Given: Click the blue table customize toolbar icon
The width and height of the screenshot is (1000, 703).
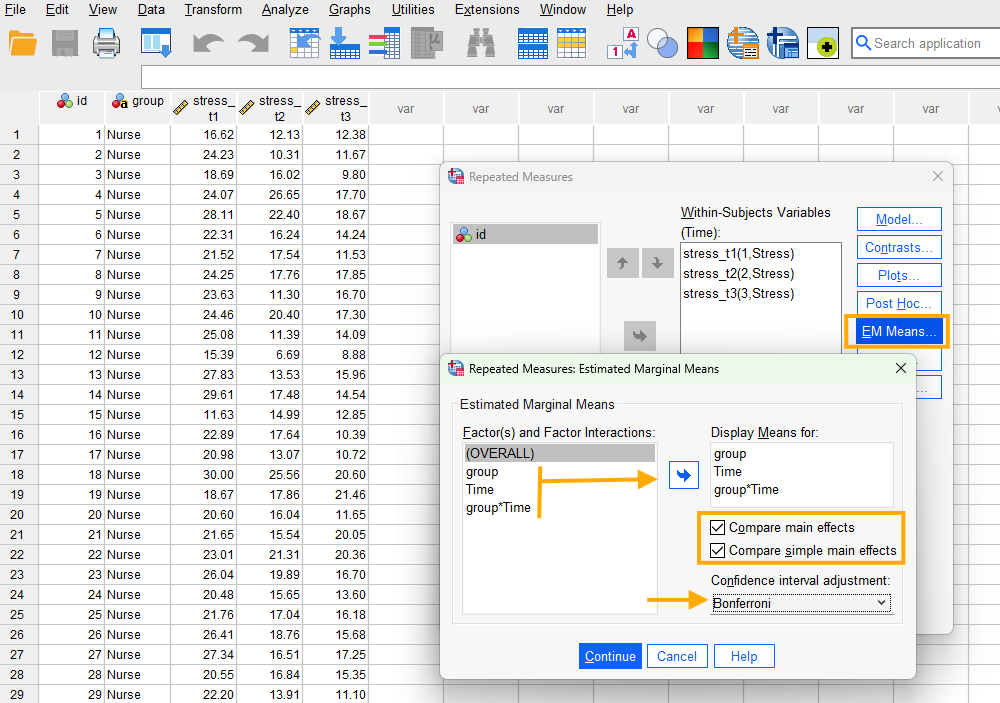Looking at the screenshot, I should [783, 43].
